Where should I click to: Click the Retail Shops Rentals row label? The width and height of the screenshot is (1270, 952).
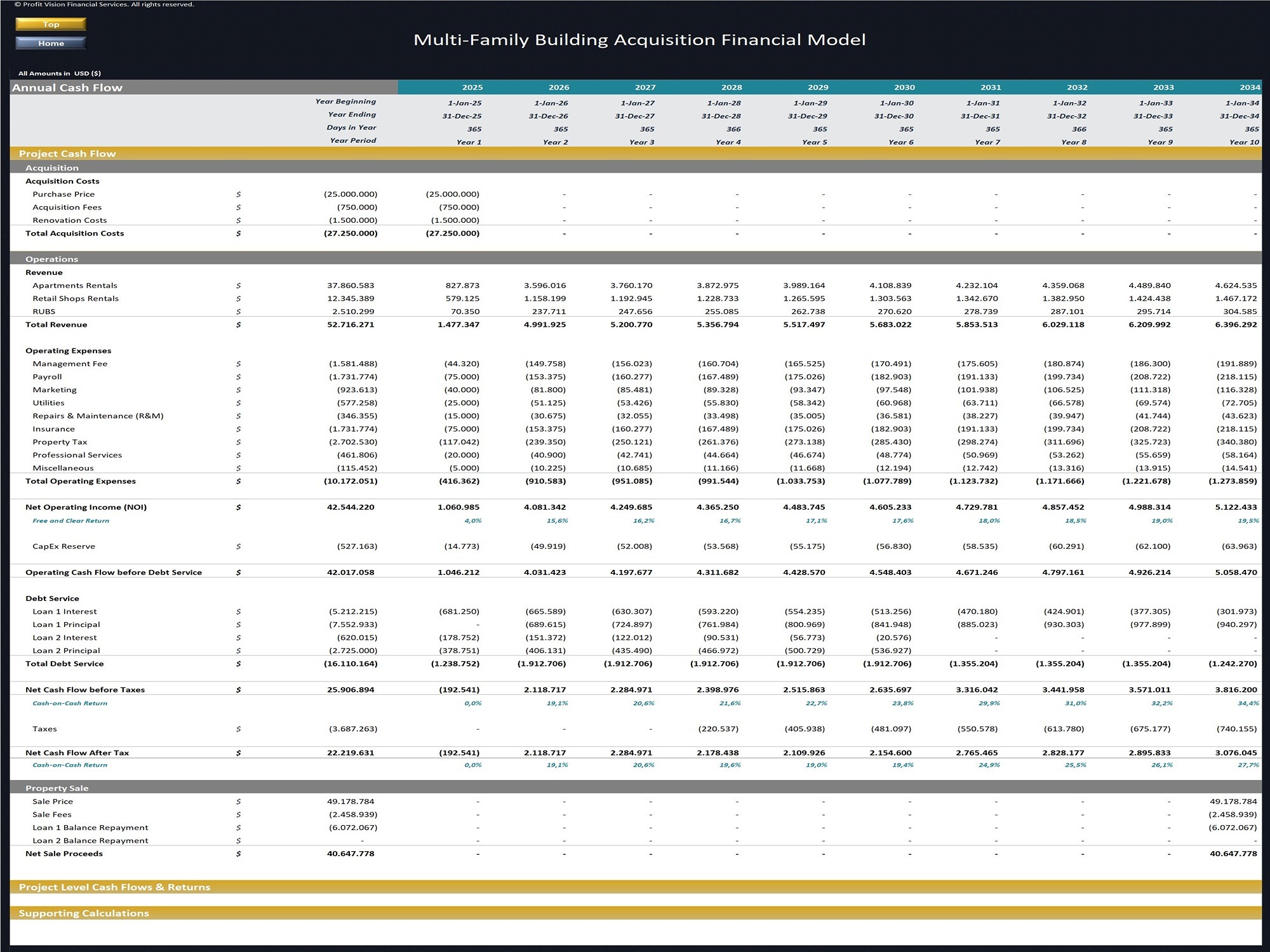(x=76, y=298)
